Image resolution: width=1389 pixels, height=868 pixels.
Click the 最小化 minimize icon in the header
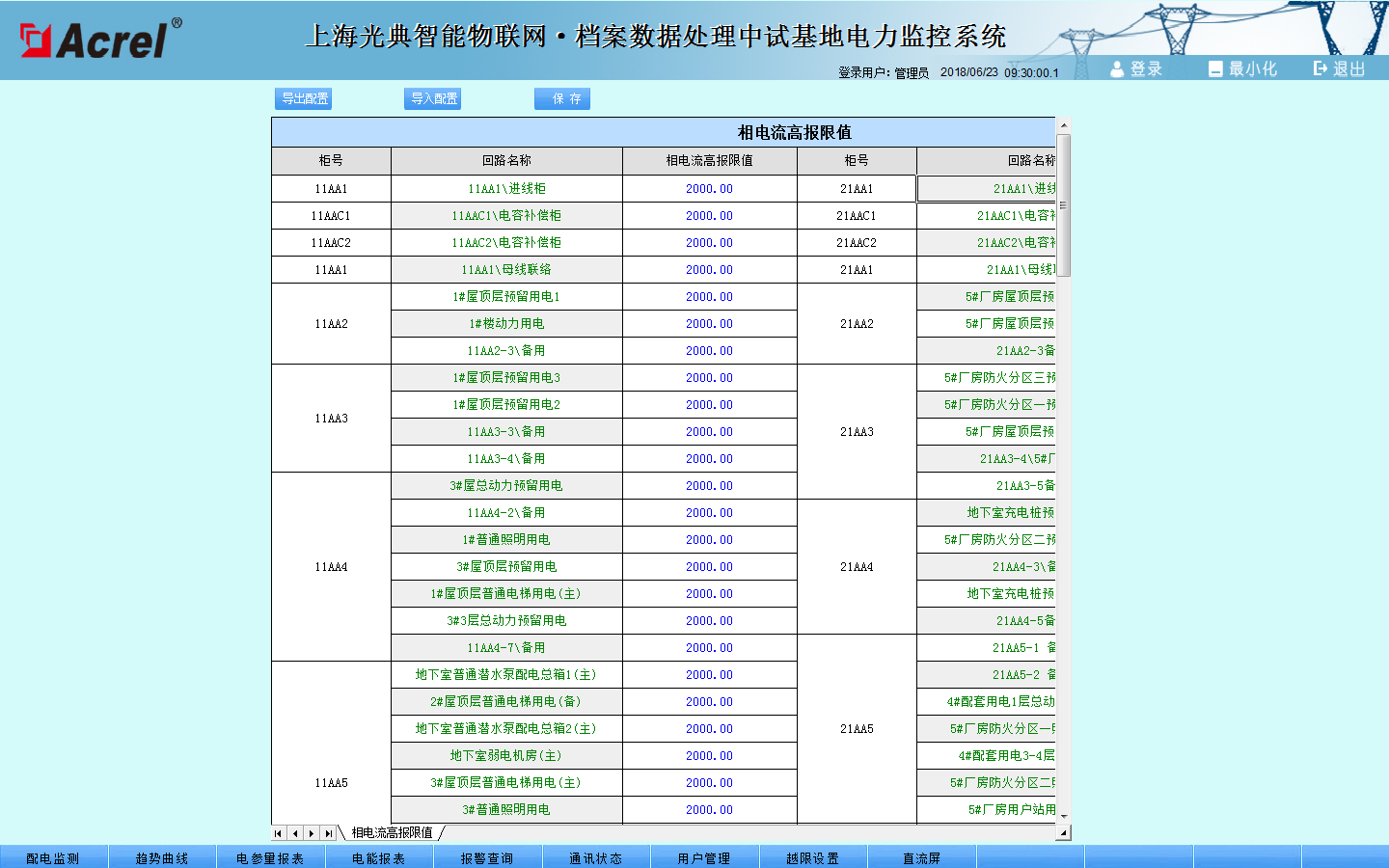coord(1215,68)
